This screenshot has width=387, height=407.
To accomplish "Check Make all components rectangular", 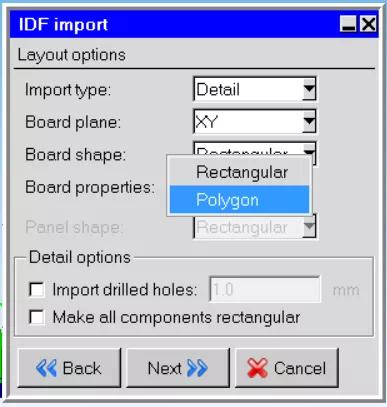I will tap(36, 317).
